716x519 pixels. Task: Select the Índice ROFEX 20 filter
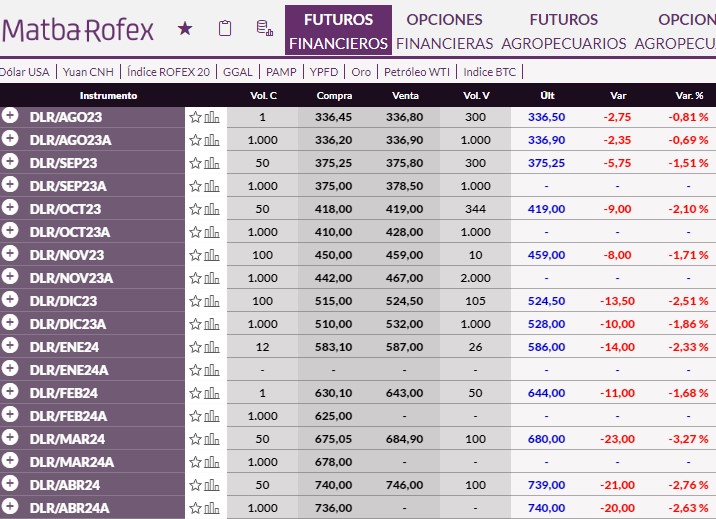pos(170,72)
